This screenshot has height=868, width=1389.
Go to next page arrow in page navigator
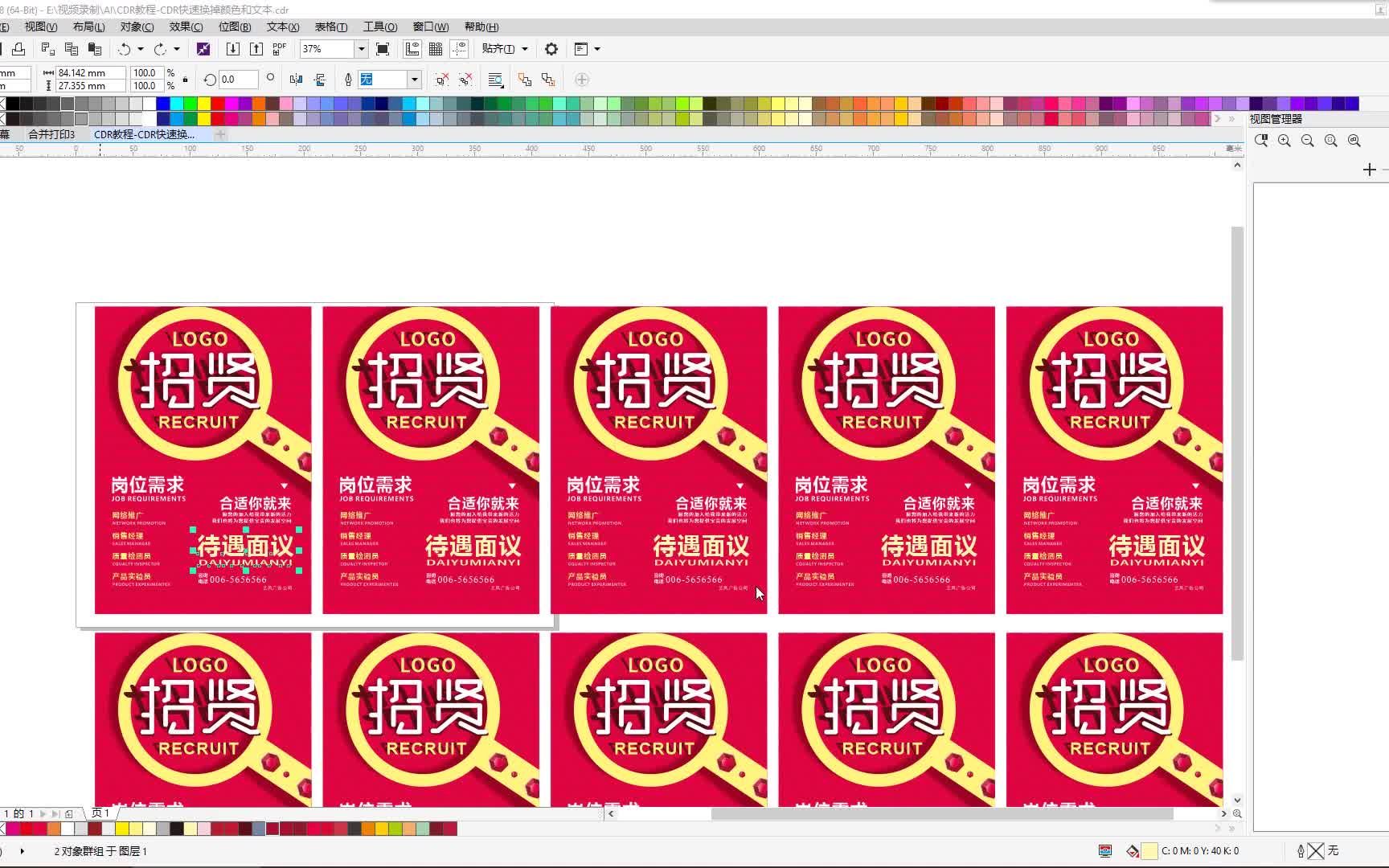43,813
